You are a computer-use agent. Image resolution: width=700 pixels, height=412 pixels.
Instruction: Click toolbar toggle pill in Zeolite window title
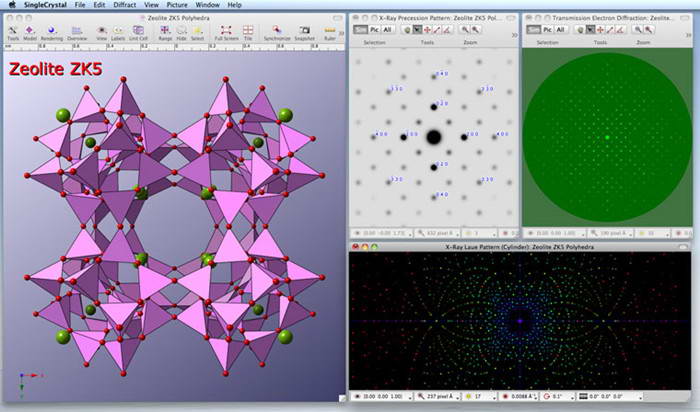pos(338,18)
